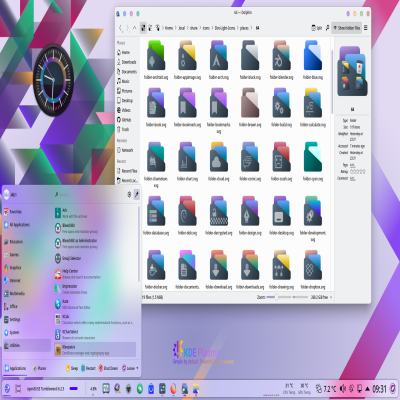This screenshot has width=400, height=400.
Task: Go up one folder level in Dolphin
Action: [135, 28]
